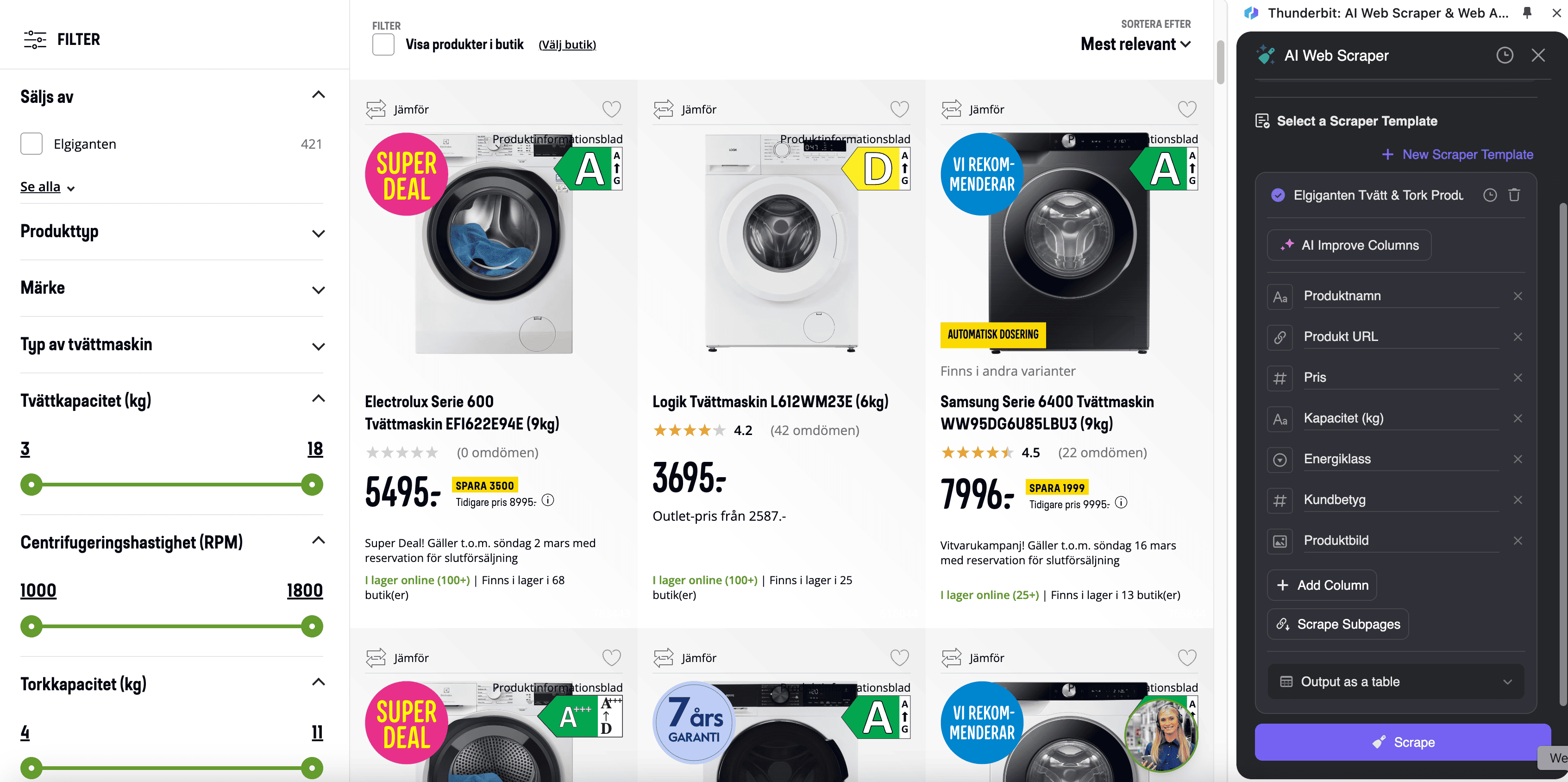Screen dimensions: 1568x782
Task: Click the Thunderbit history clock icon
Action: coord(1504,56)
